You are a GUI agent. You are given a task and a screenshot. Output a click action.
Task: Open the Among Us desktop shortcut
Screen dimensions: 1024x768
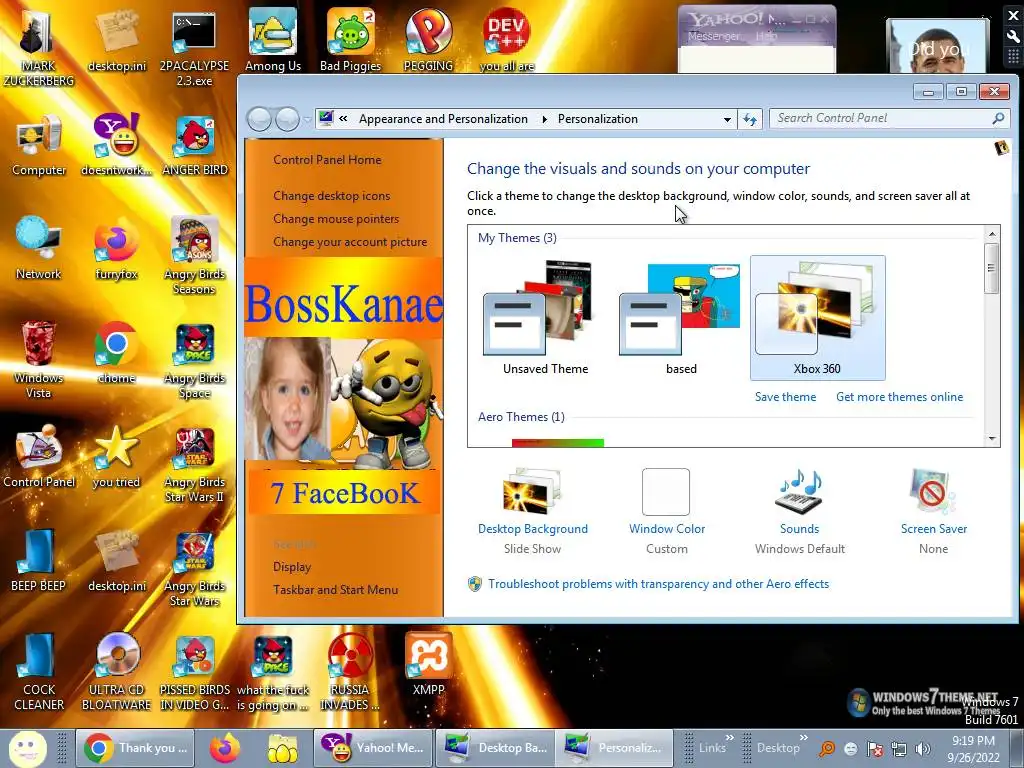[273, 38]
